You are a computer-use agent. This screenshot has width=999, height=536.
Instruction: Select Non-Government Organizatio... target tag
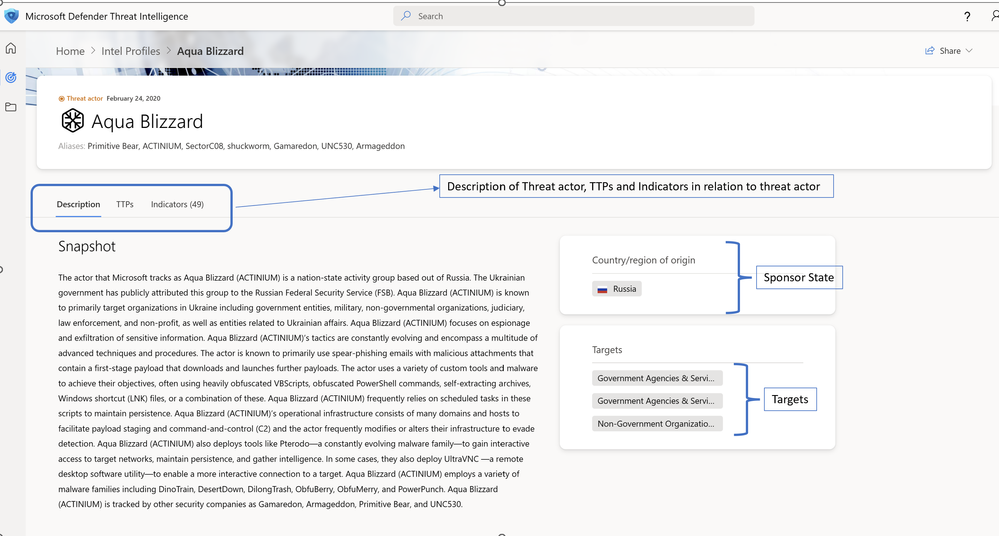(x=657, y=424)
